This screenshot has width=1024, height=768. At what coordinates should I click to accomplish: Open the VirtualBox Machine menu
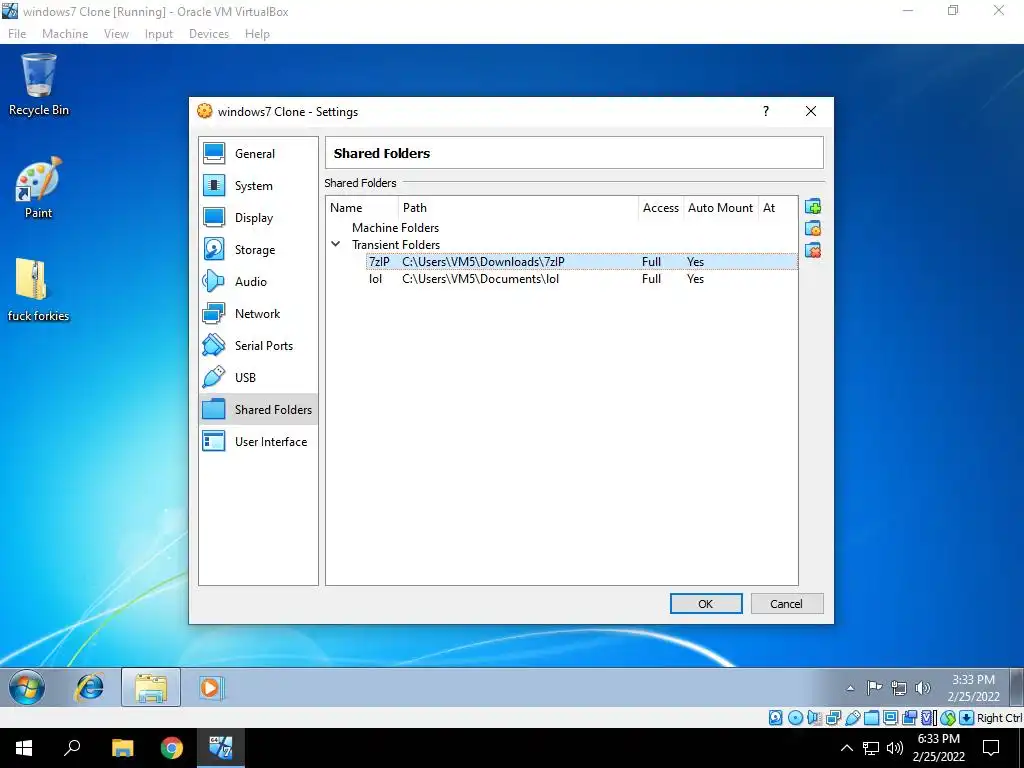65,34
